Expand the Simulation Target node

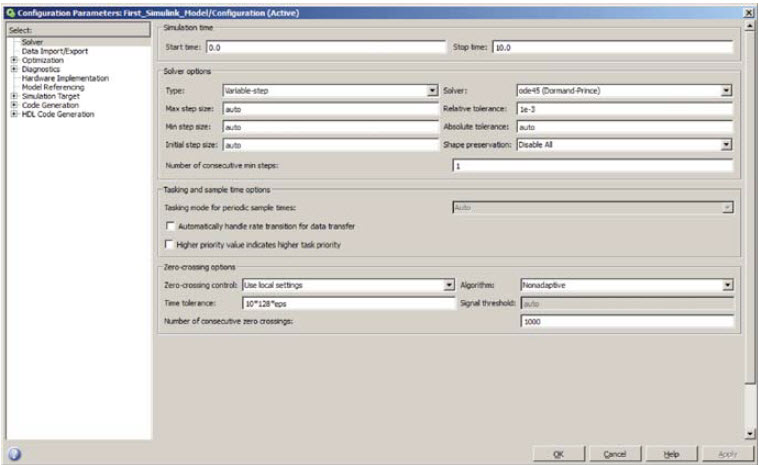coord(15,96)
